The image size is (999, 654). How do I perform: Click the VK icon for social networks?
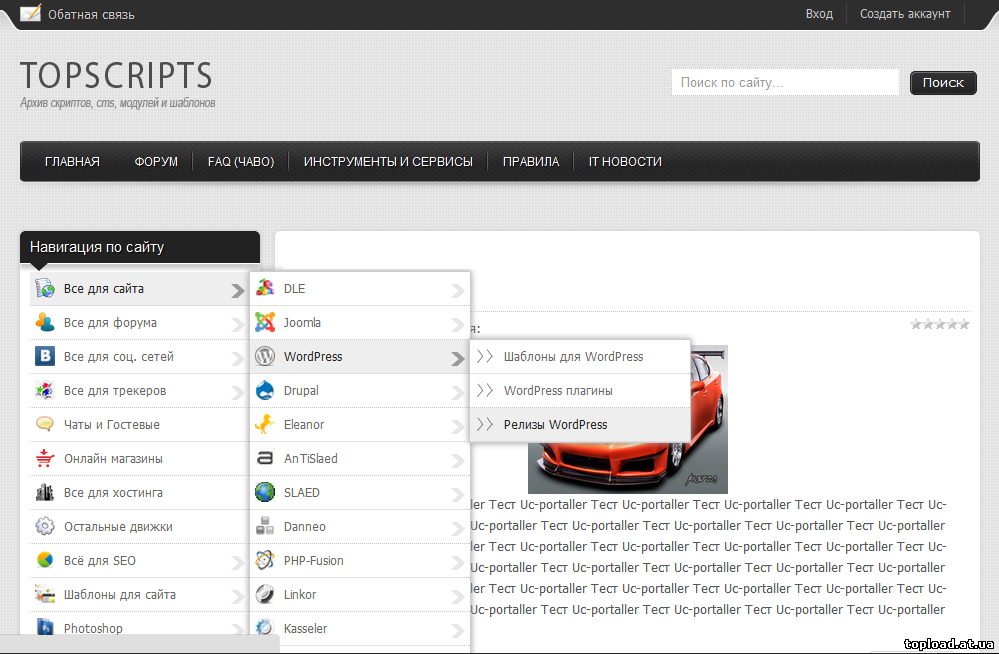coord(45,356)
